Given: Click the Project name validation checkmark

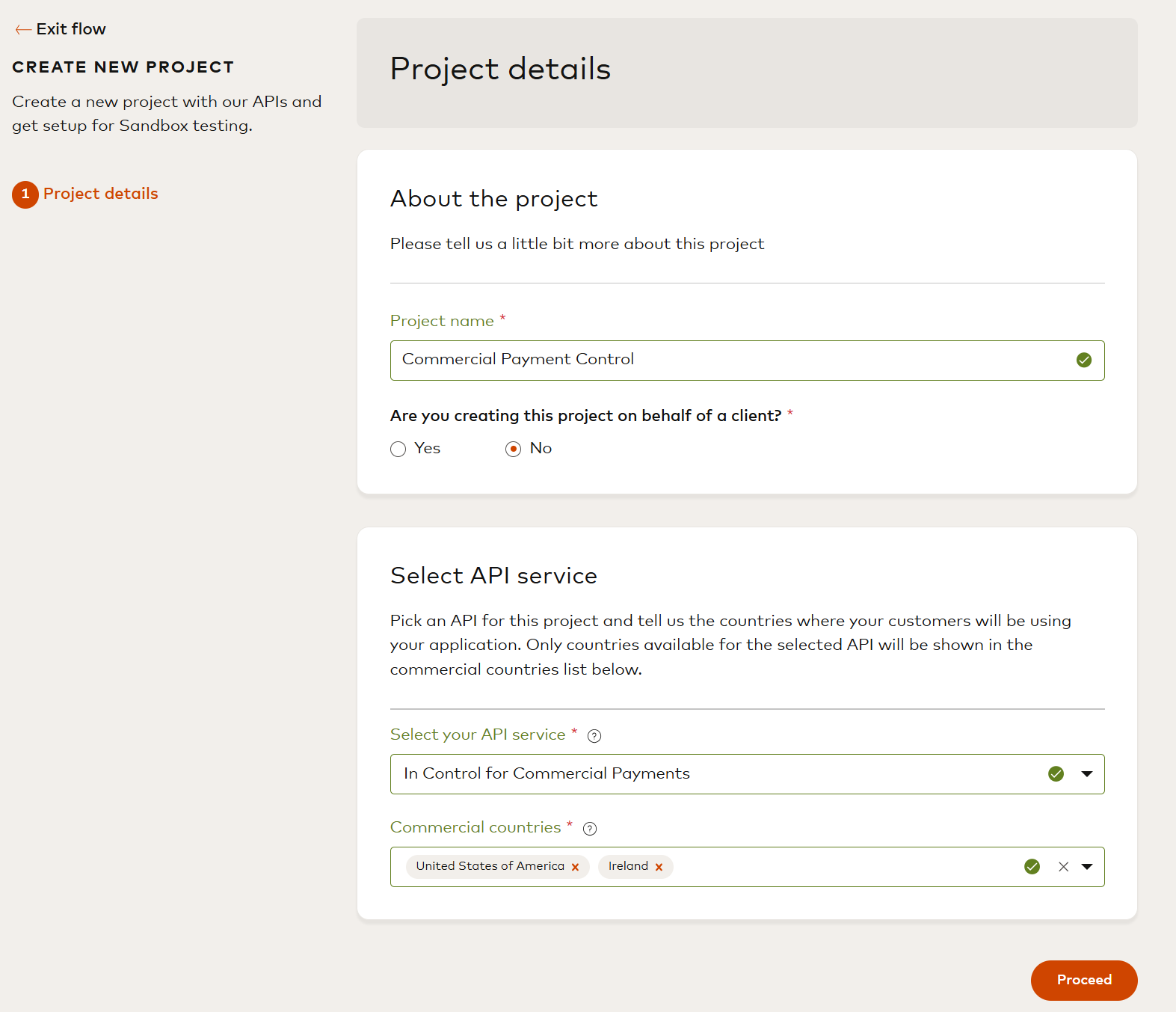Looking at the screenshot, I should click(1083, 361).
